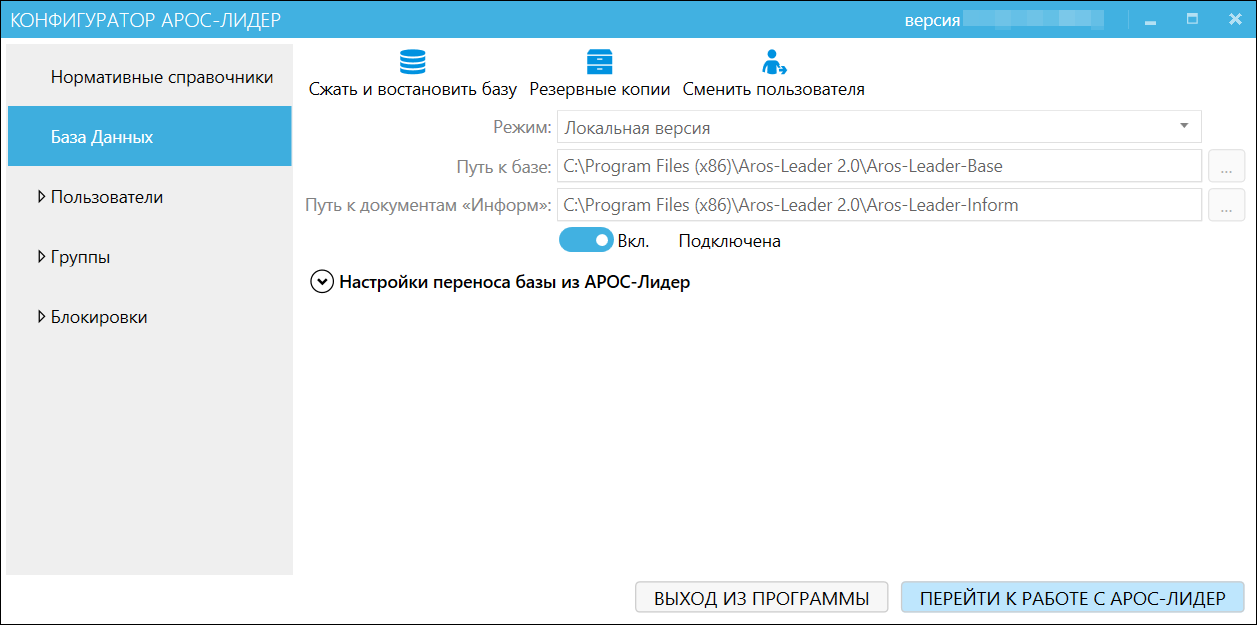Expand Настройки переноса базы chevron circle
The image size is (1257, 625).
pyautogui.click(x=322, y=282)
